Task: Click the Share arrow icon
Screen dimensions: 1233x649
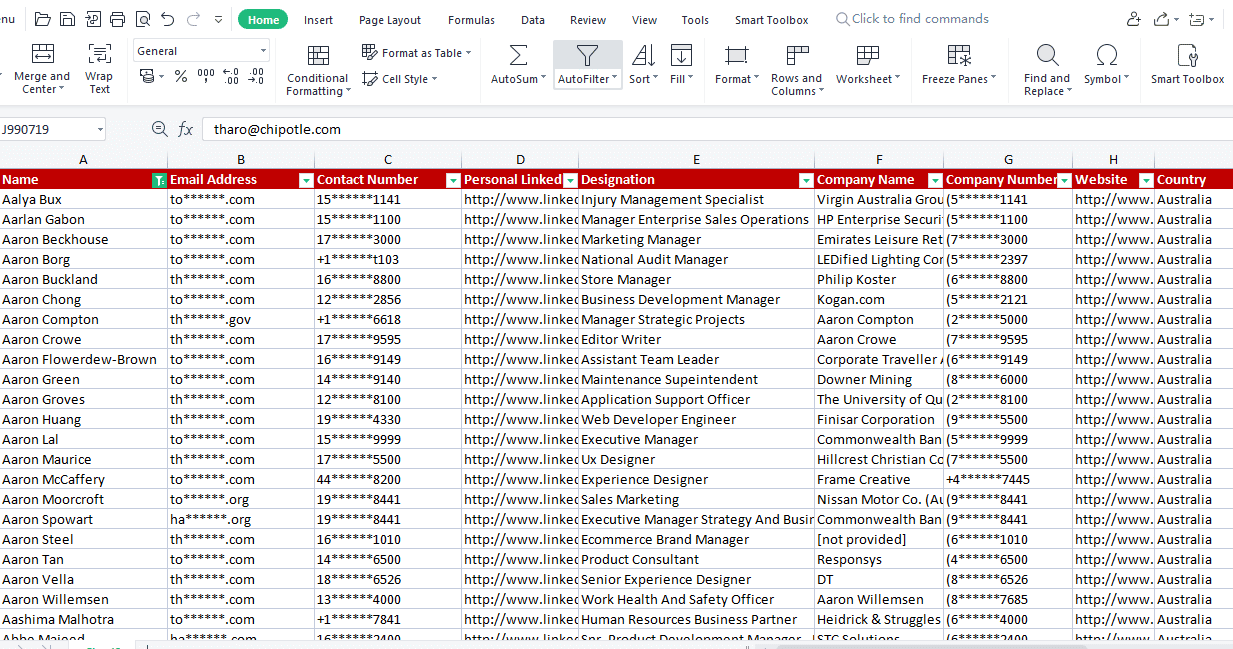Action: click(1161, 19)
